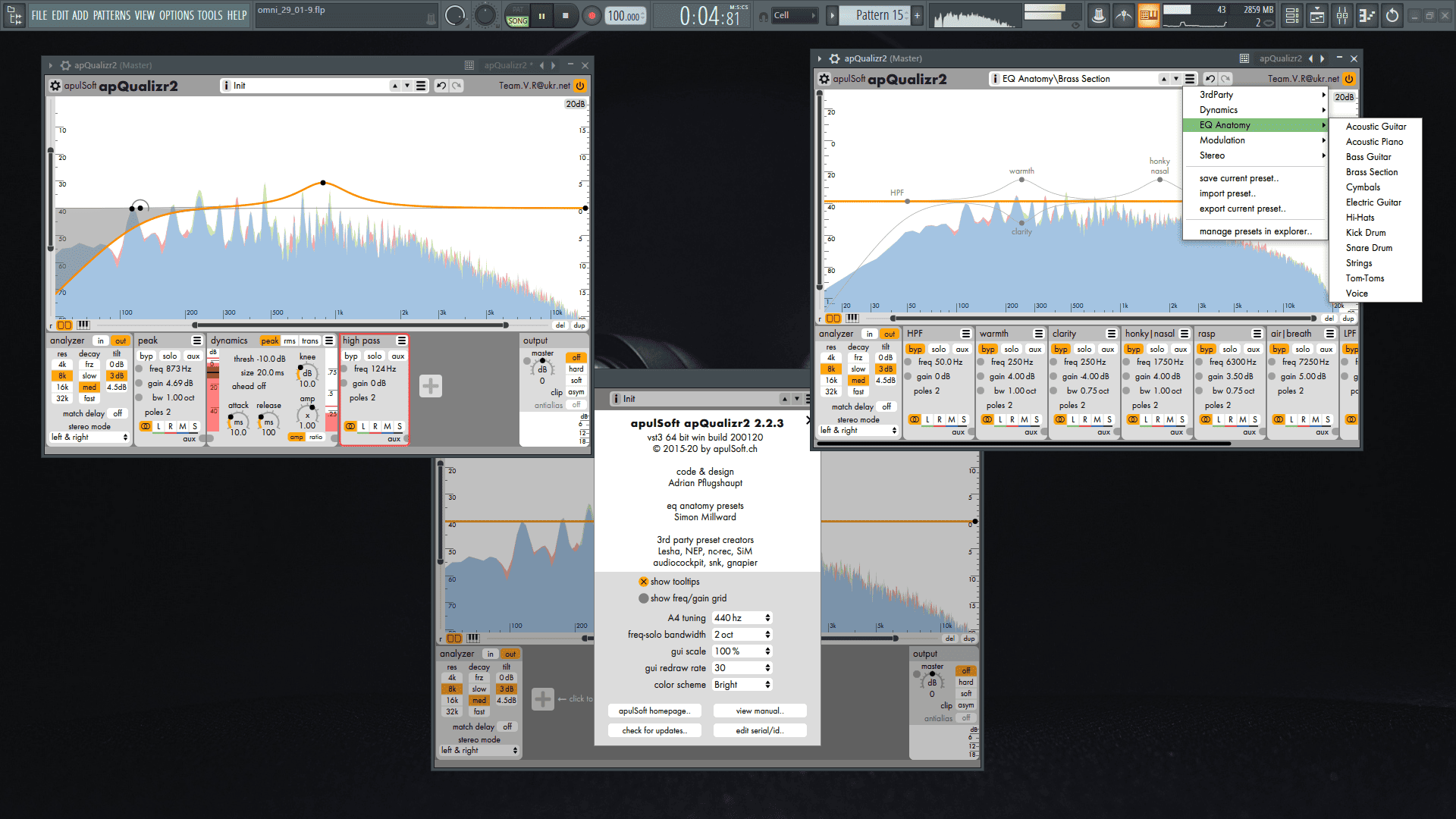
Task: Toggle the 'show tooltips' checkbox
Action: pyautogui.click(x=644, y=582)
